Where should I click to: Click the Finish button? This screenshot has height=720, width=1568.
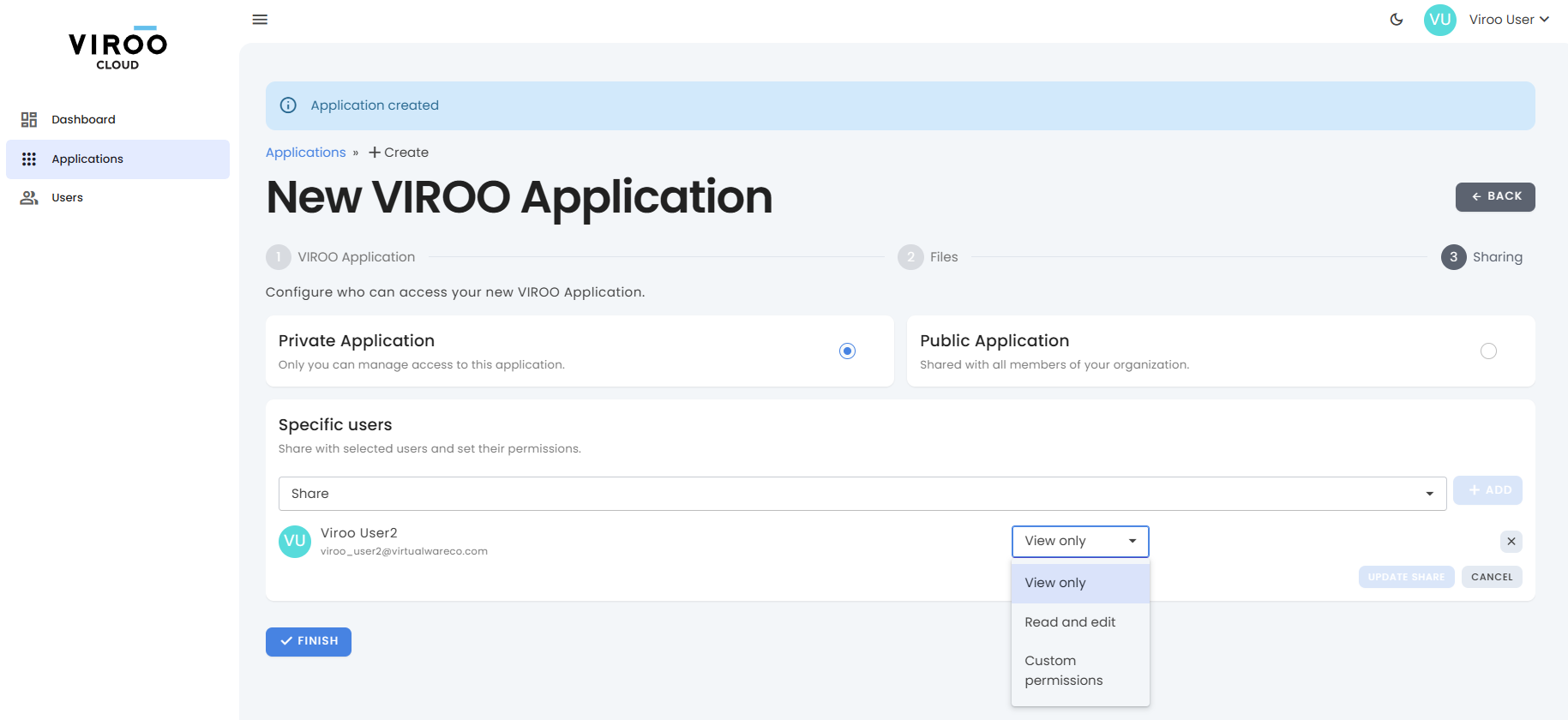click(309, 641)
